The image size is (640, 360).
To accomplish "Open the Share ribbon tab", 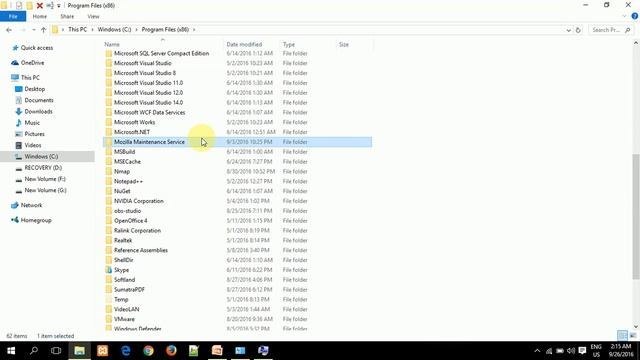I will pos(67,17).
